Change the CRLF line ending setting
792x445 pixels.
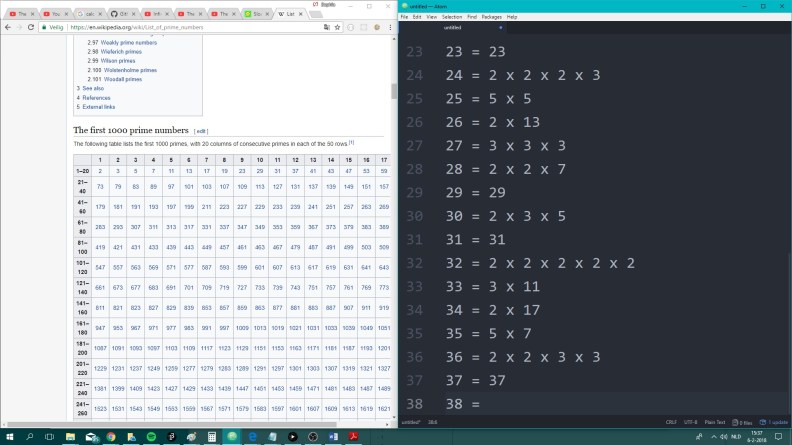point(670,423)
